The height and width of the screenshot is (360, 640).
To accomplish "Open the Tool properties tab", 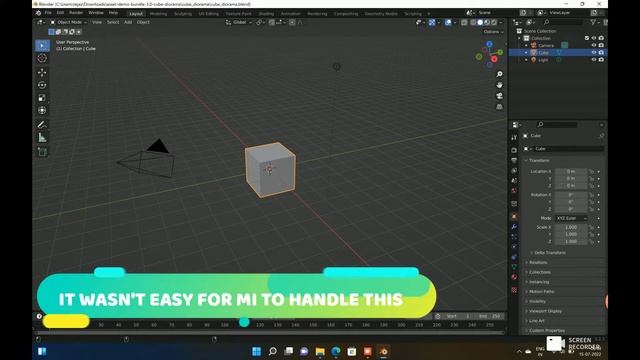I will [x=514, y=138].
